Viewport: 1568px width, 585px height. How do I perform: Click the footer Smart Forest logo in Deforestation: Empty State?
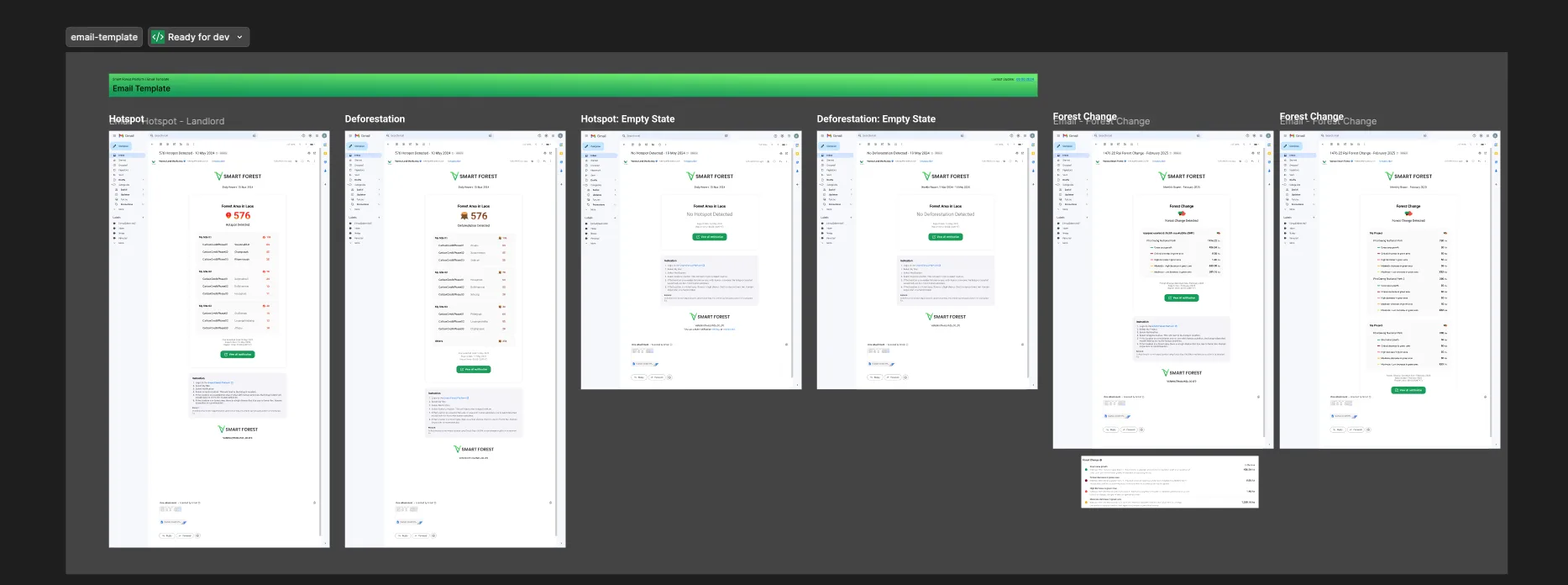946,317
